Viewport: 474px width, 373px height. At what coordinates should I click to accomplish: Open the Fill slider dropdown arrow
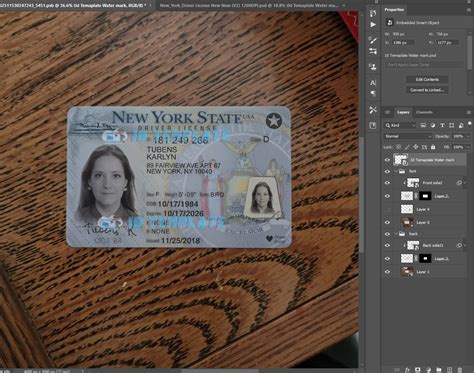point(468,147)
